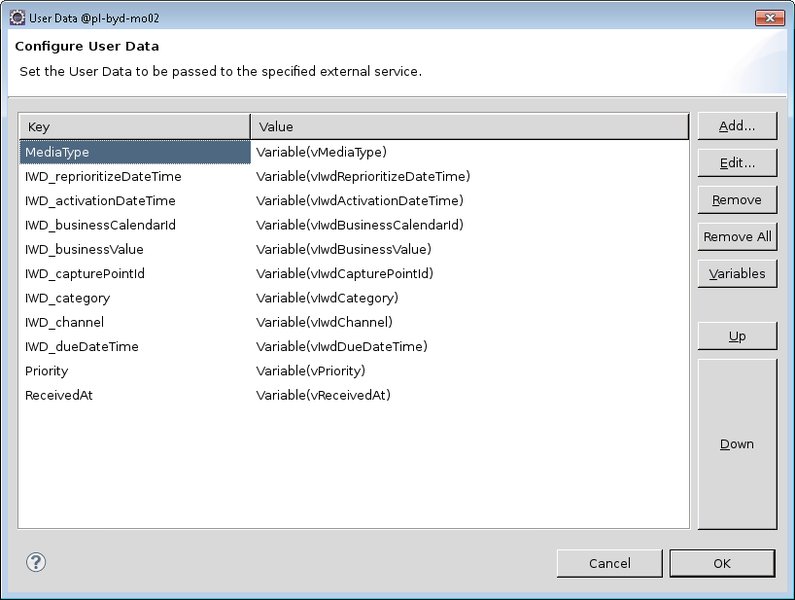This screenshot has width=795, height=600.
Task: Sort by the Key column header
Action: click(x=135, y=126)
